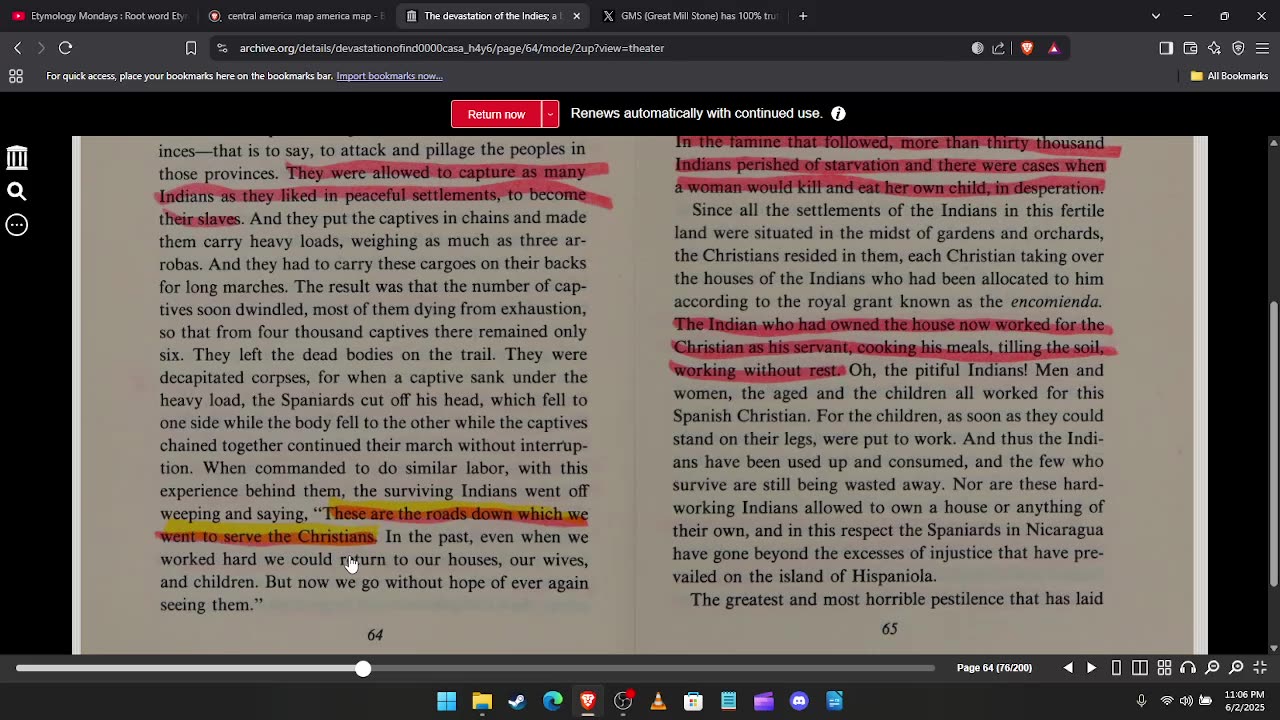
Task: Switch to single-page view
Action: click(1116, 668)
